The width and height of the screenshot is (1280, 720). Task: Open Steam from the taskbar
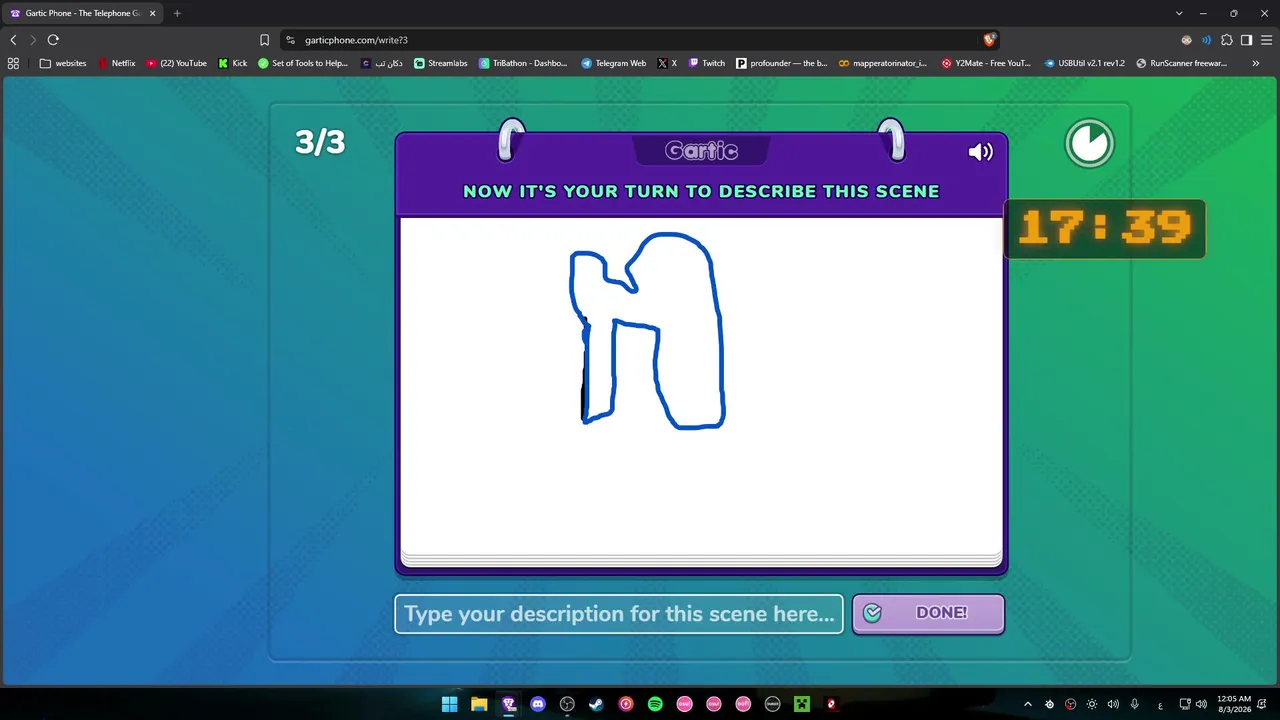click(x=596, y=704)
